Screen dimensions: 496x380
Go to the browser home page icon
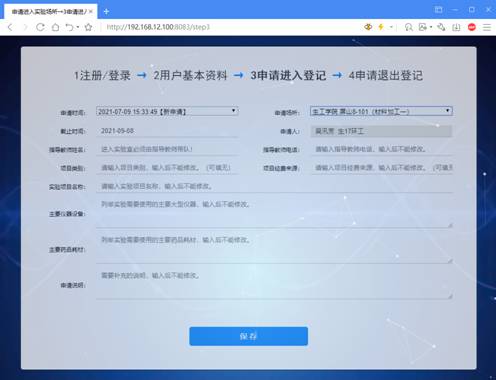56,27
